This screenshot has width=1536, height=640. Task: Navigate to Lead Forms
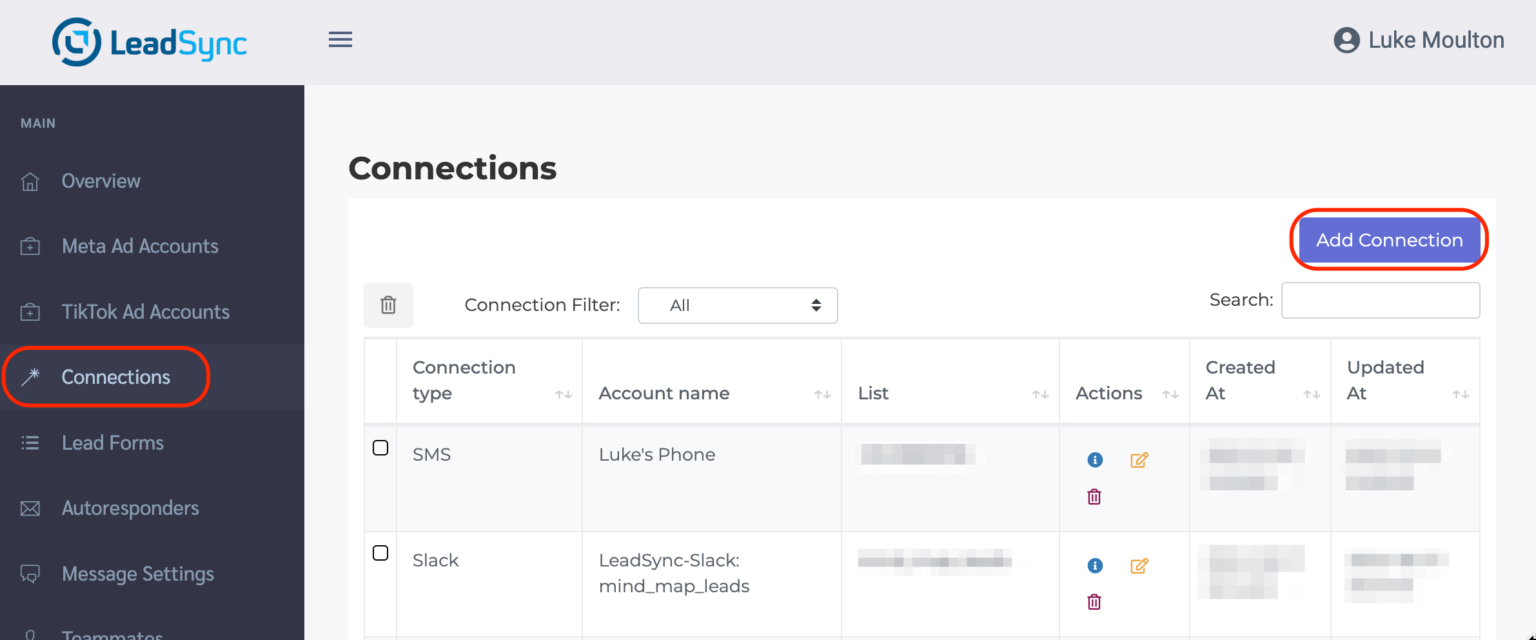tap(112, 442)
